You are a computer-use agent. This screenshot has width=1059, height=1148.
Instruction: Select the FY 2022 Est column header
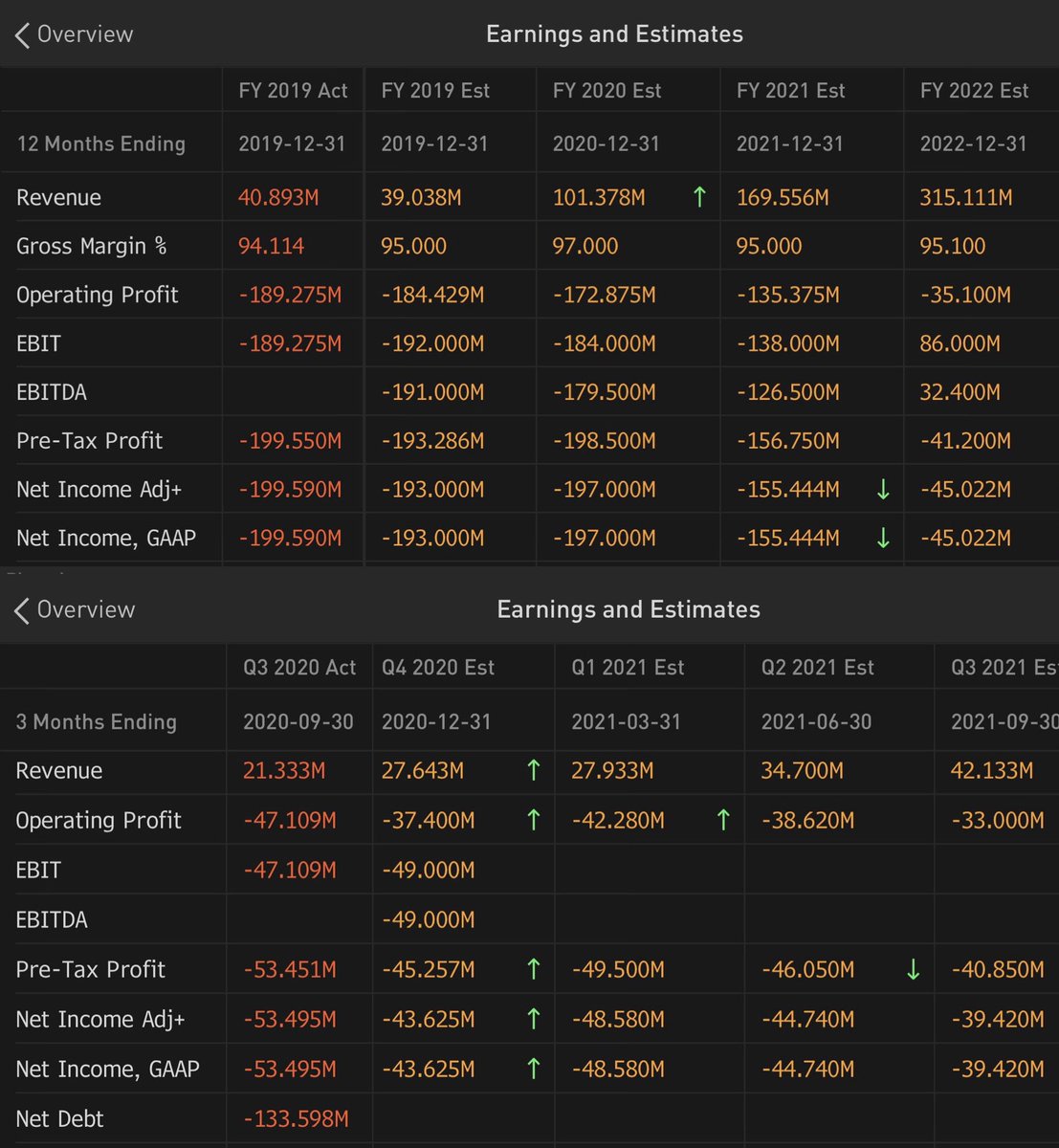[974, 91]
